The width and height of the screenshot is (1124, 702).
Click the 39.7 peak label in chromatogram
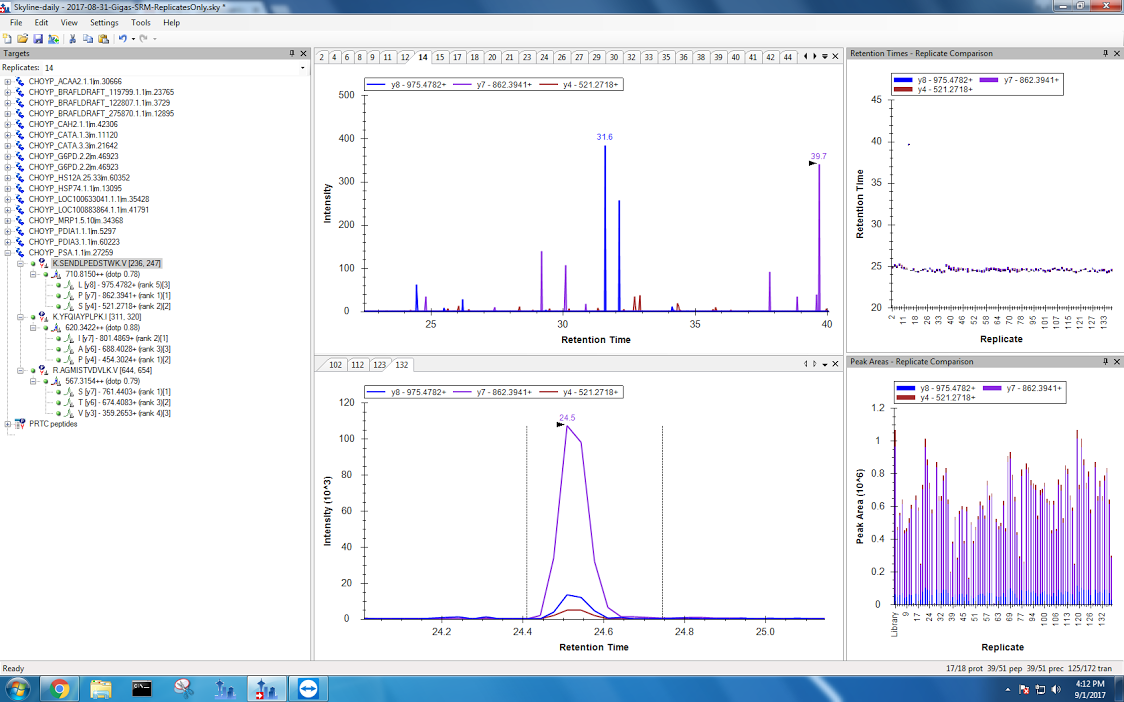click(819, 156)
